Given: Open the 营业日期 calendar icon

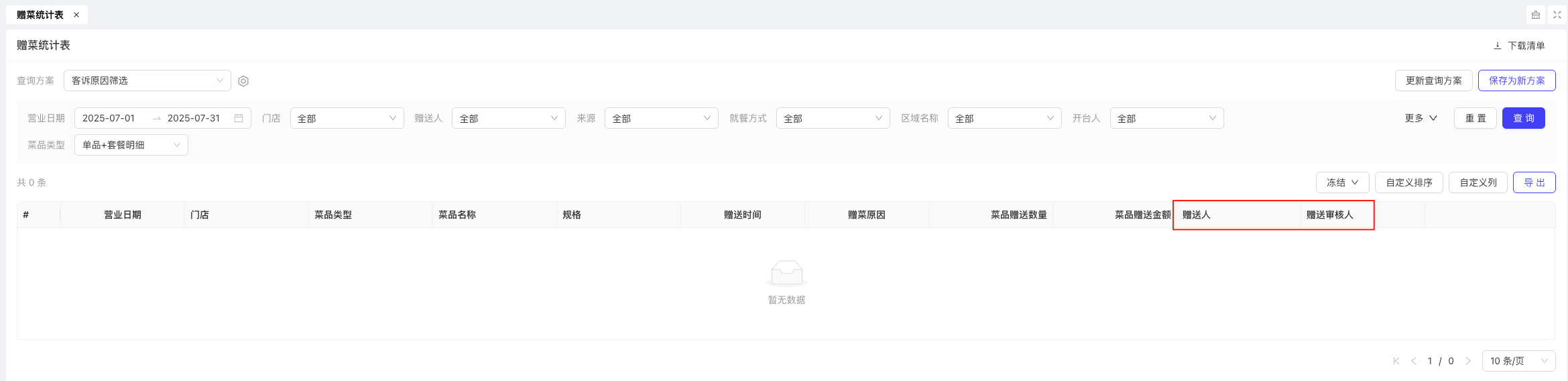Looking at the screenshot, I should pyautogui.click(x=239, y=118).
